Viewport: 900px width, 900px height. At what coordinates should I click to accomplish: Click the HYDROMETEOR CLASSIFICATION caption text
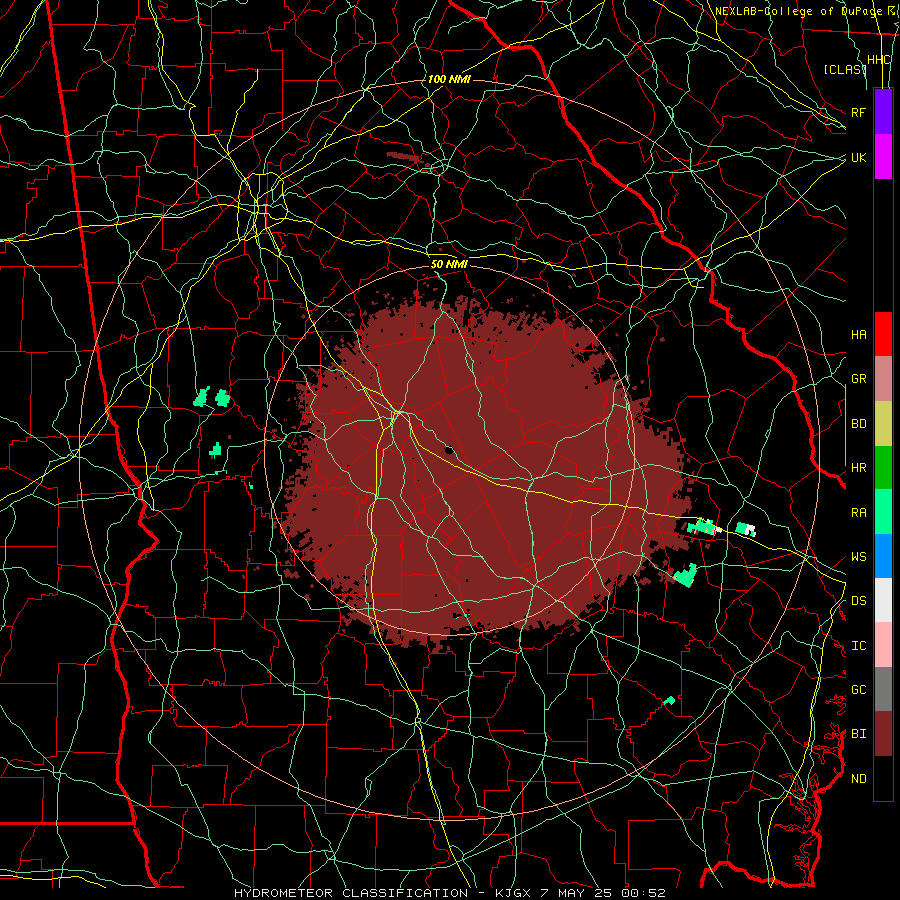[x=351, y=893]
